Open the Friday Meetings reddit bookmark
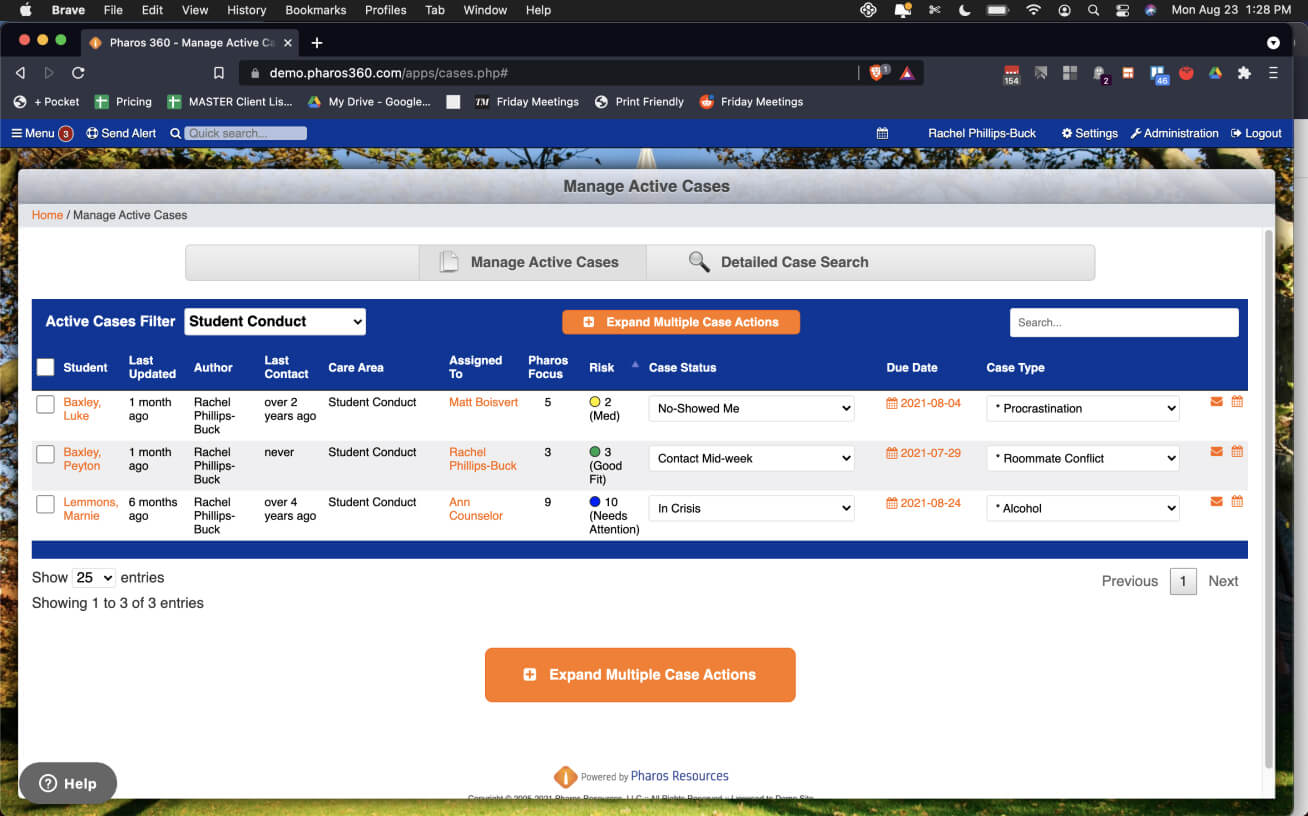This screenshot has width=1308, height=816. (x=751, y=101)
